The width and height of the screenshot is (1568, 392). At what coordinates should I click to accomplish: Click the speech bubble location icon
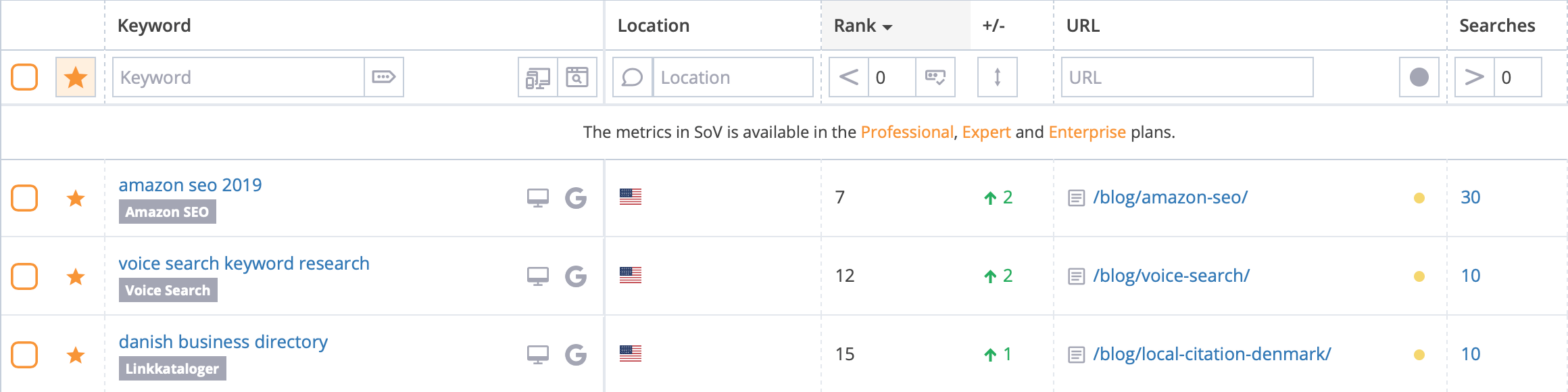633,77
